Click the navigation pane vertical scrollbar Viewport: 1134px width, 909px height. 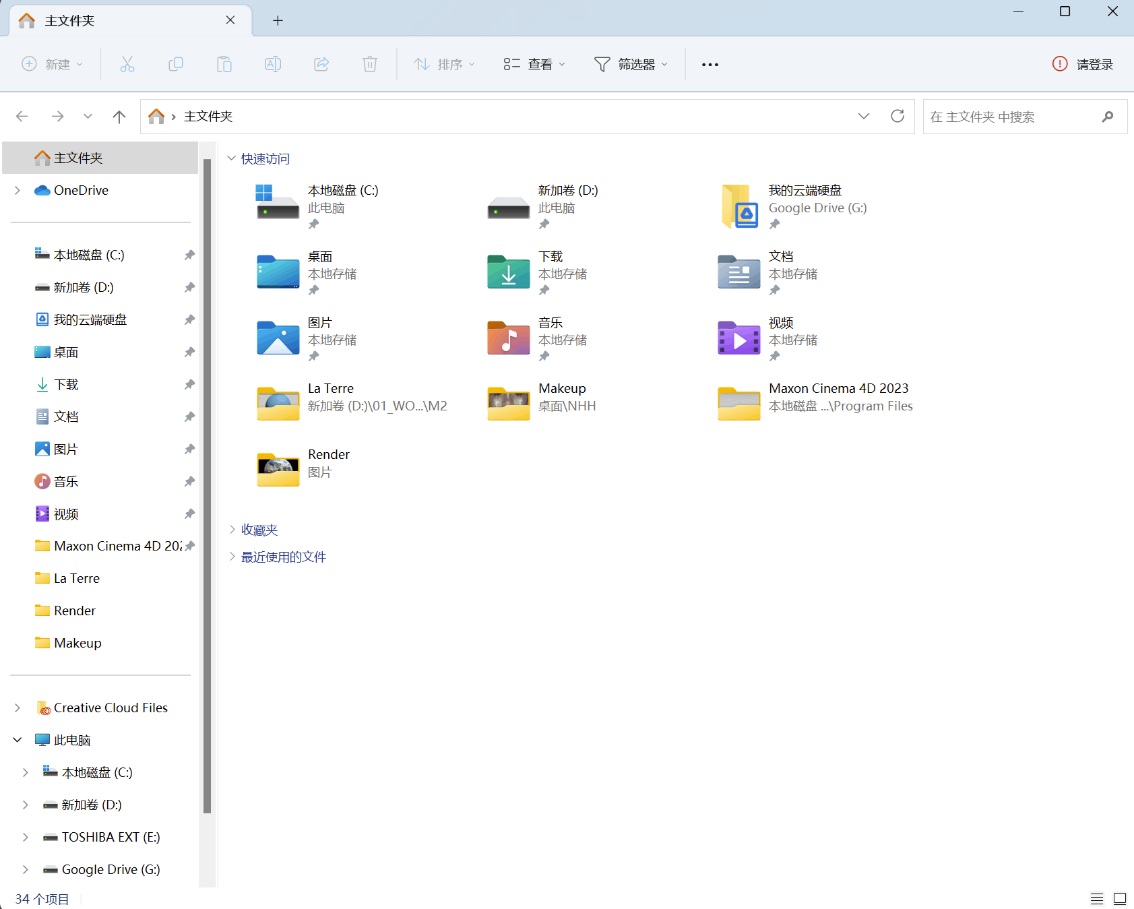pos(207,485)
